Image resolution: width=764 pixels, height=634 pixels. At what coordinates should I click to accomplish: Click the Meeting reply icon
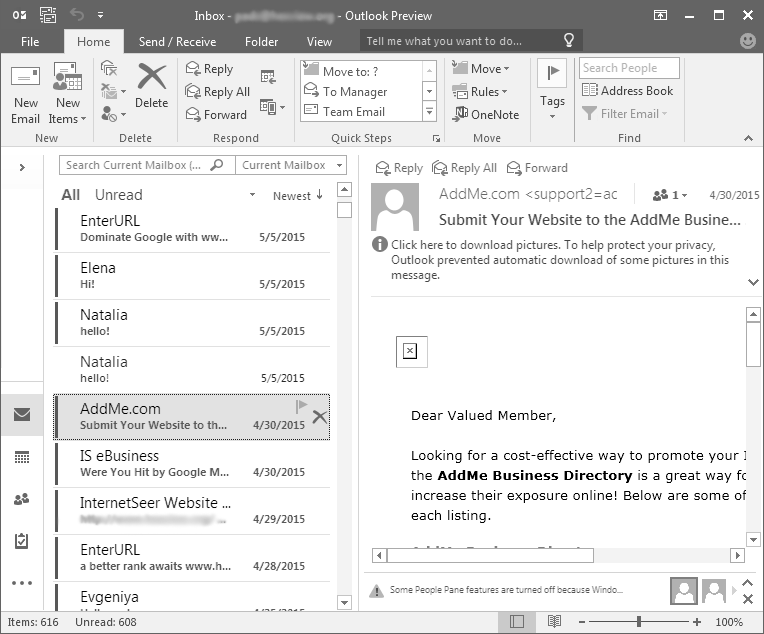[268, 77]
